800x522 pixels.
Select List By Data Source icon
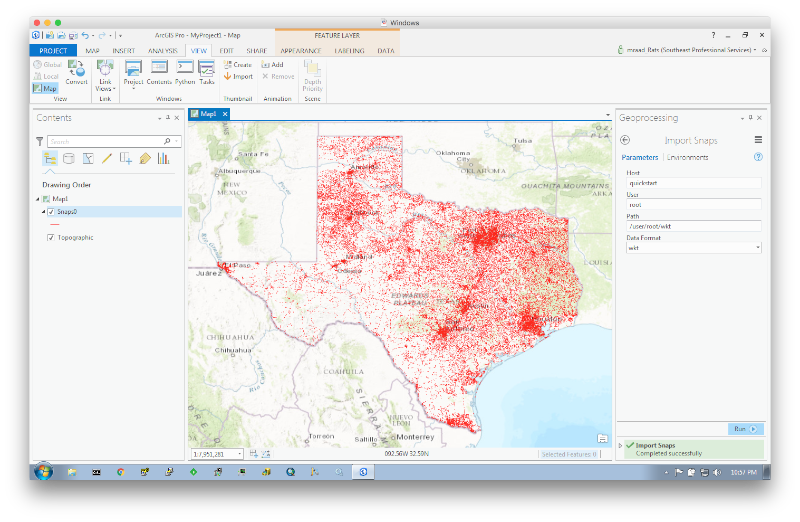click(x=68, y=159)
